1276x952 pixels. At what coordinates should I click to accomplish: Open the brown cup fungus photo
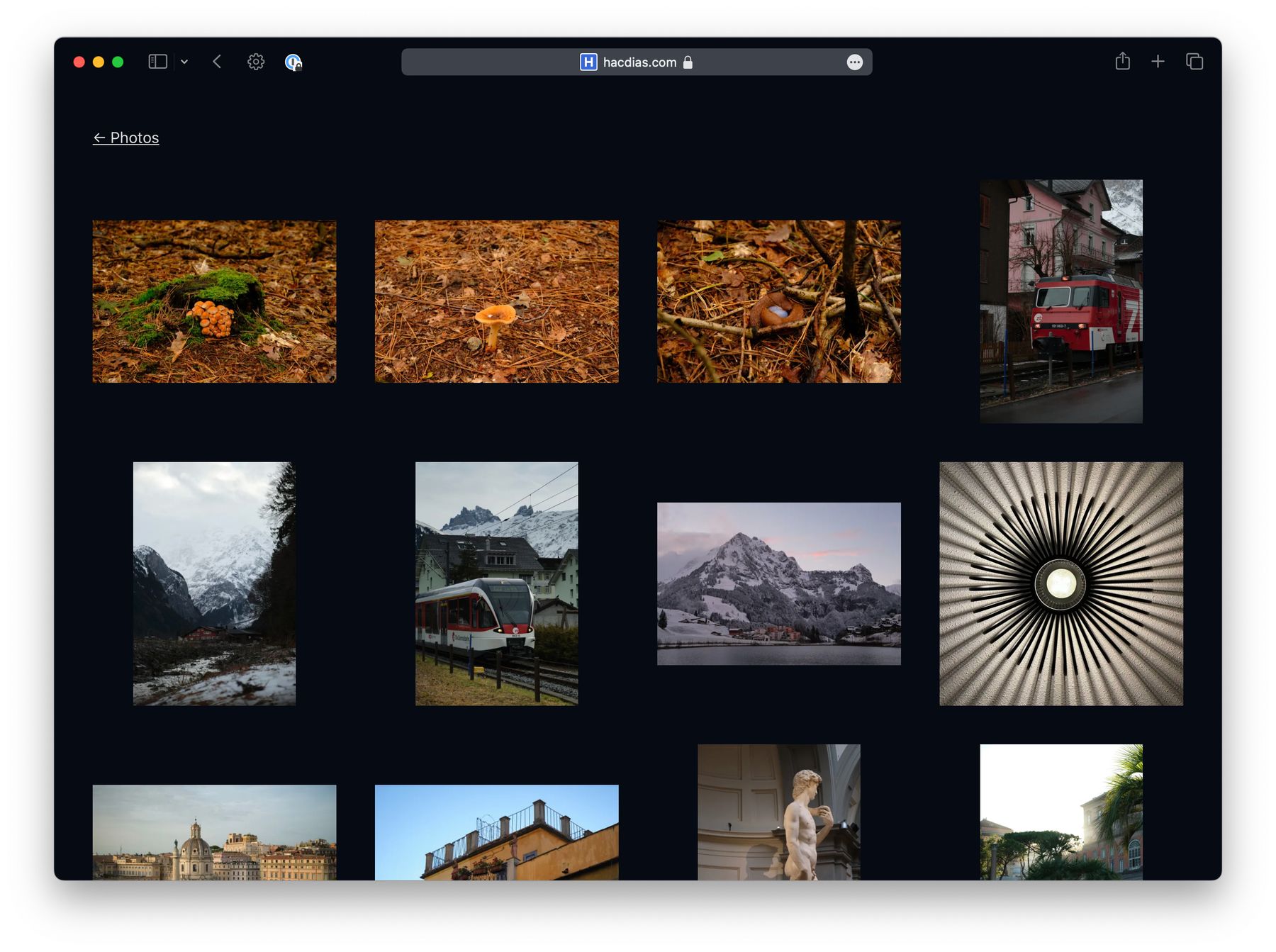pos(778,301)
